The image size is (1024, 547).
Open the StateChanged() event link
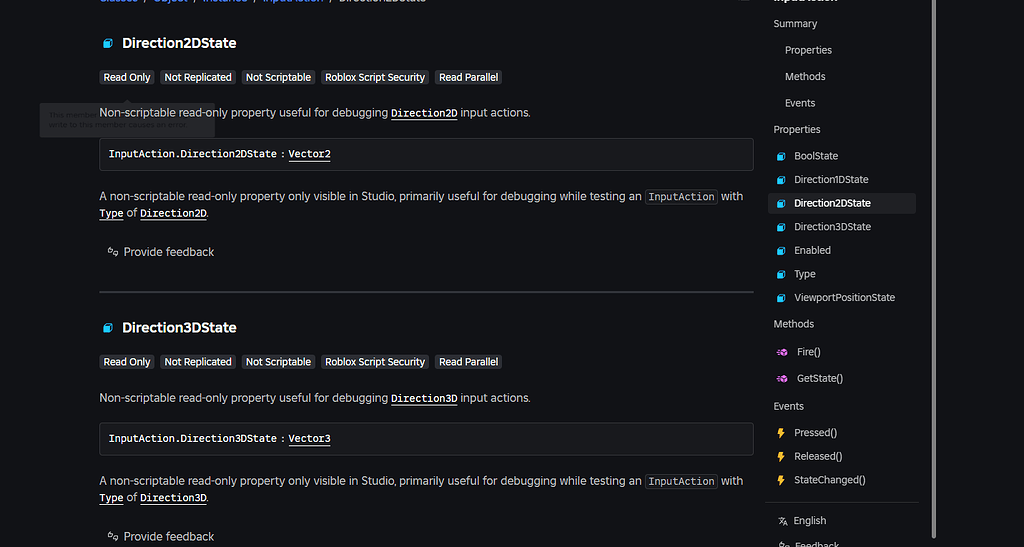(x=829, y=480)
